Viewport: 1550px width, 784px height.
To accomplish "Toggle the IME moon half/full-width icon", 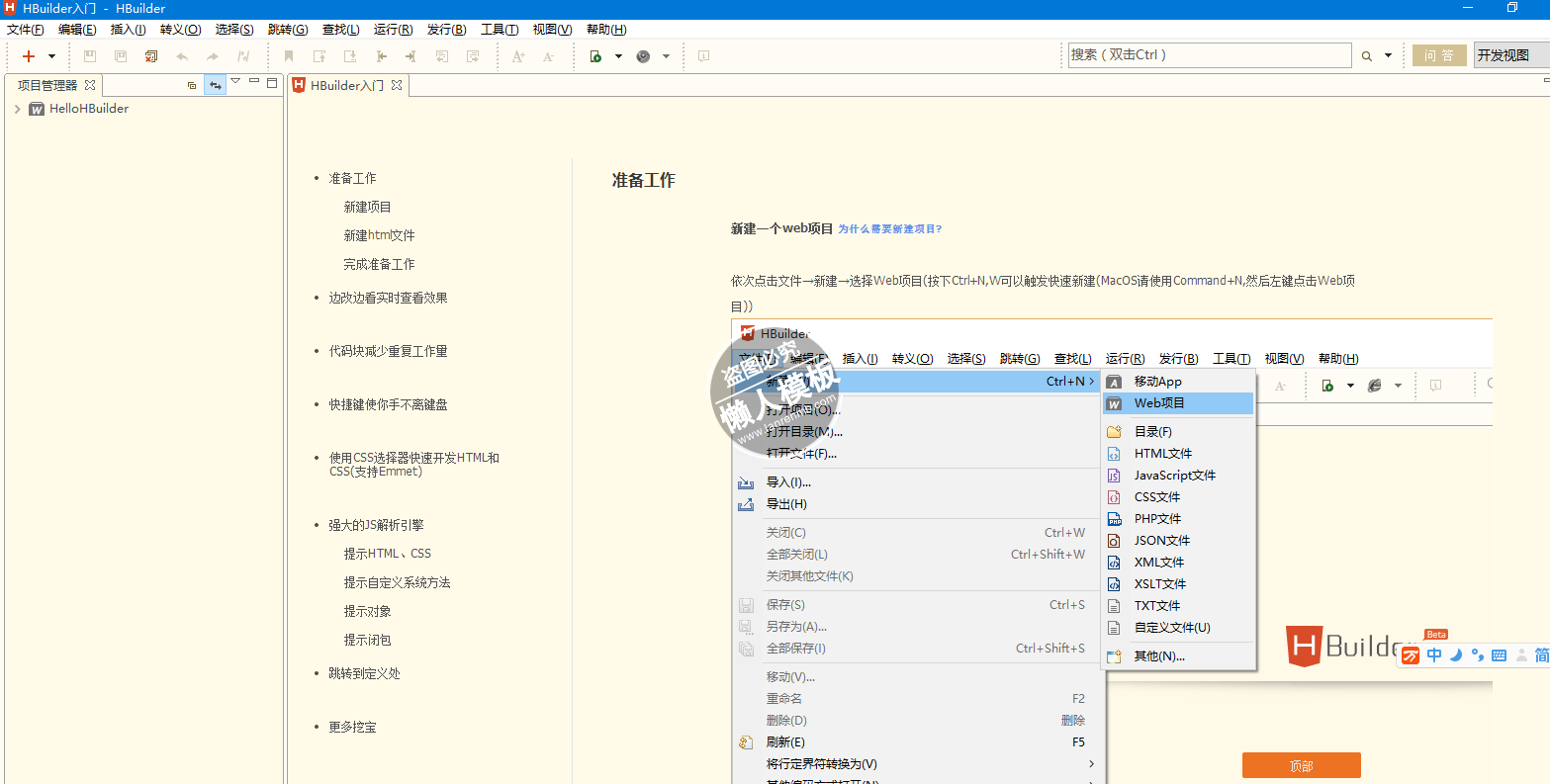I will pos(1456,654).
